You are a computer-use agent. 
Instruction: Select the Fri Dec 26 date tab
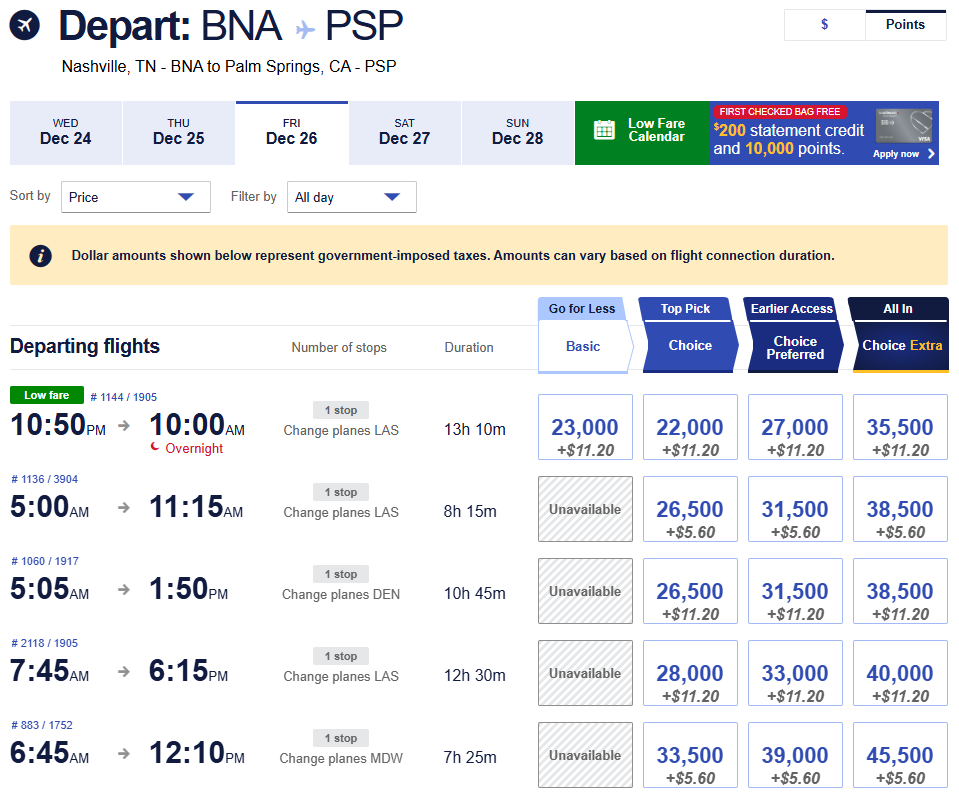(x=292, y=133)
